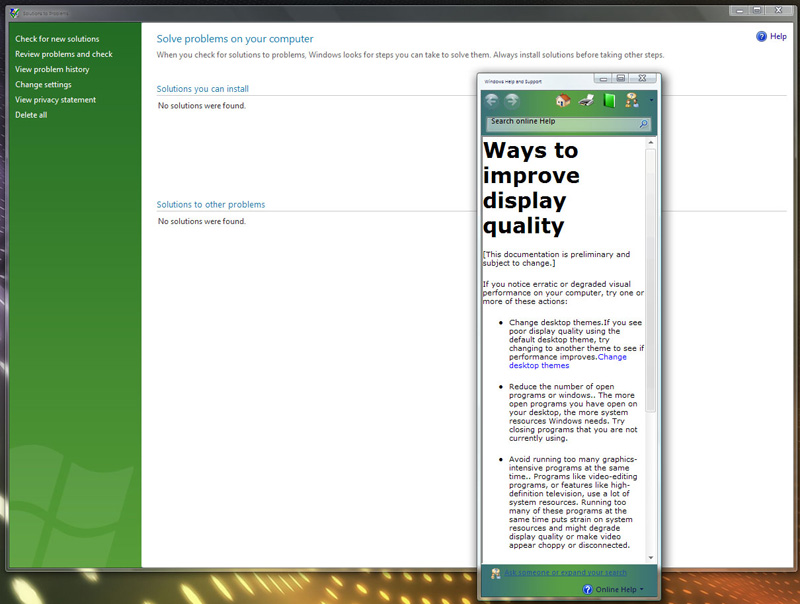Viewport: 800px width, 604px height.
Task: Open the Help home page house icon
Action: [x=563, y=100]
